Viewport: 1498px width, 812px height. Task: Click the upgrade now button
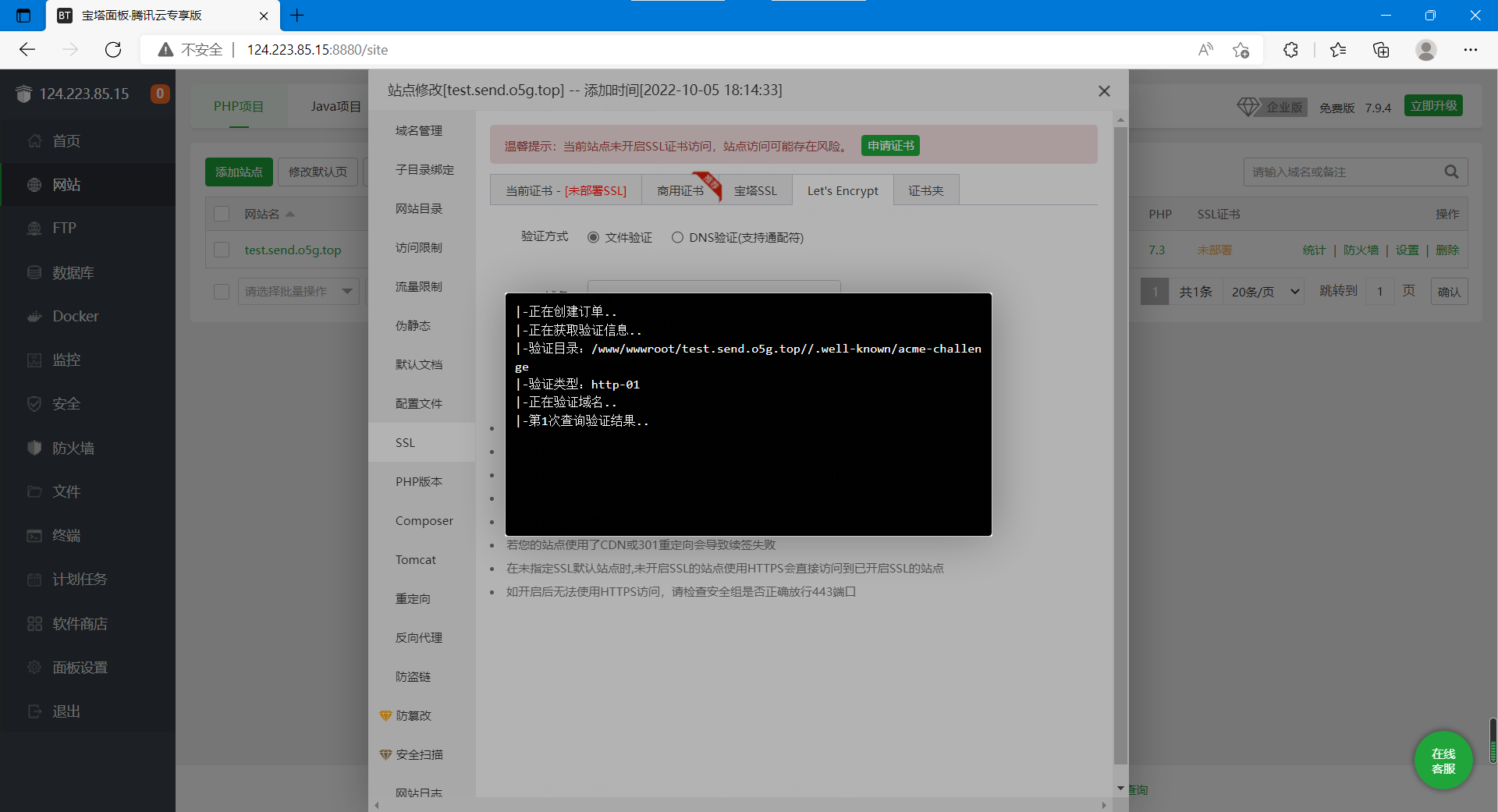pos(1433,106)
